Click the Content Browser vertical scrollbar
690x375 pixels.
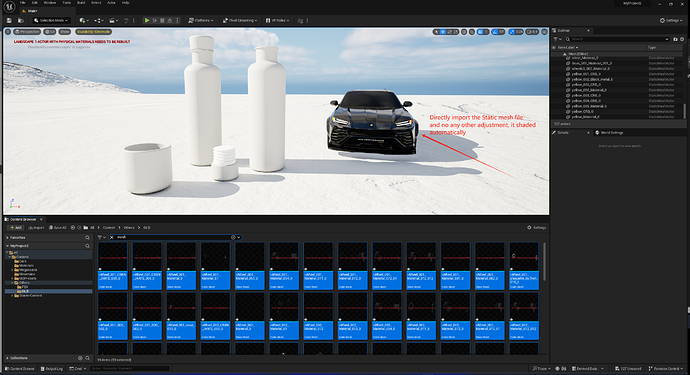pos(545,262)
